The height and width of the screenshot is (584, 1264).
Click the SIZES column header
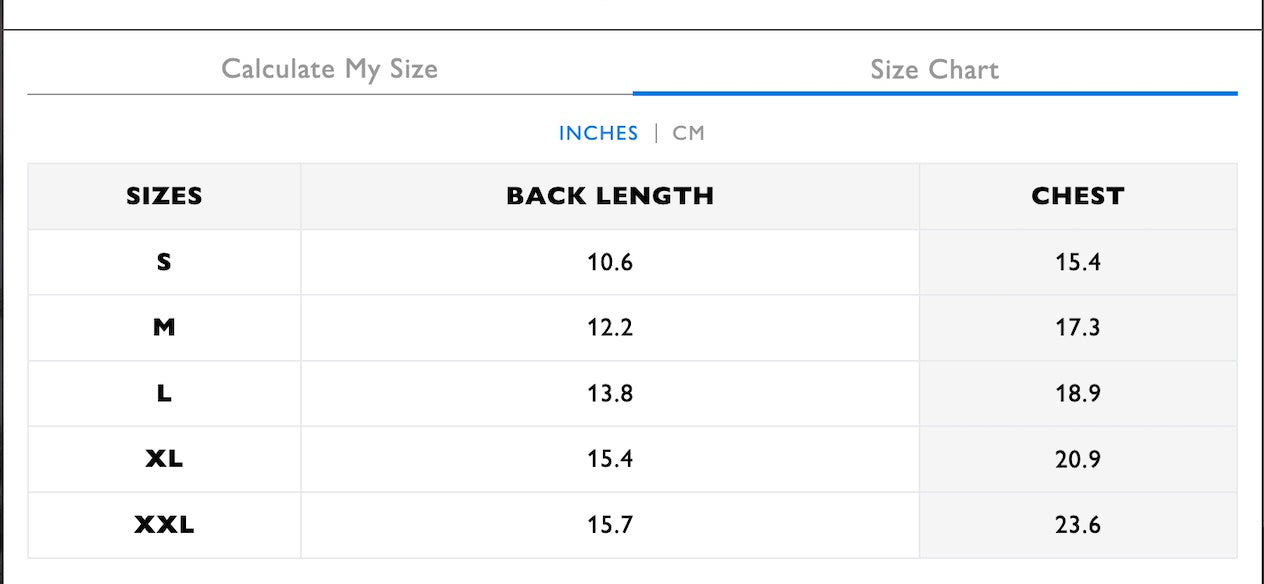tap(164, 196)
